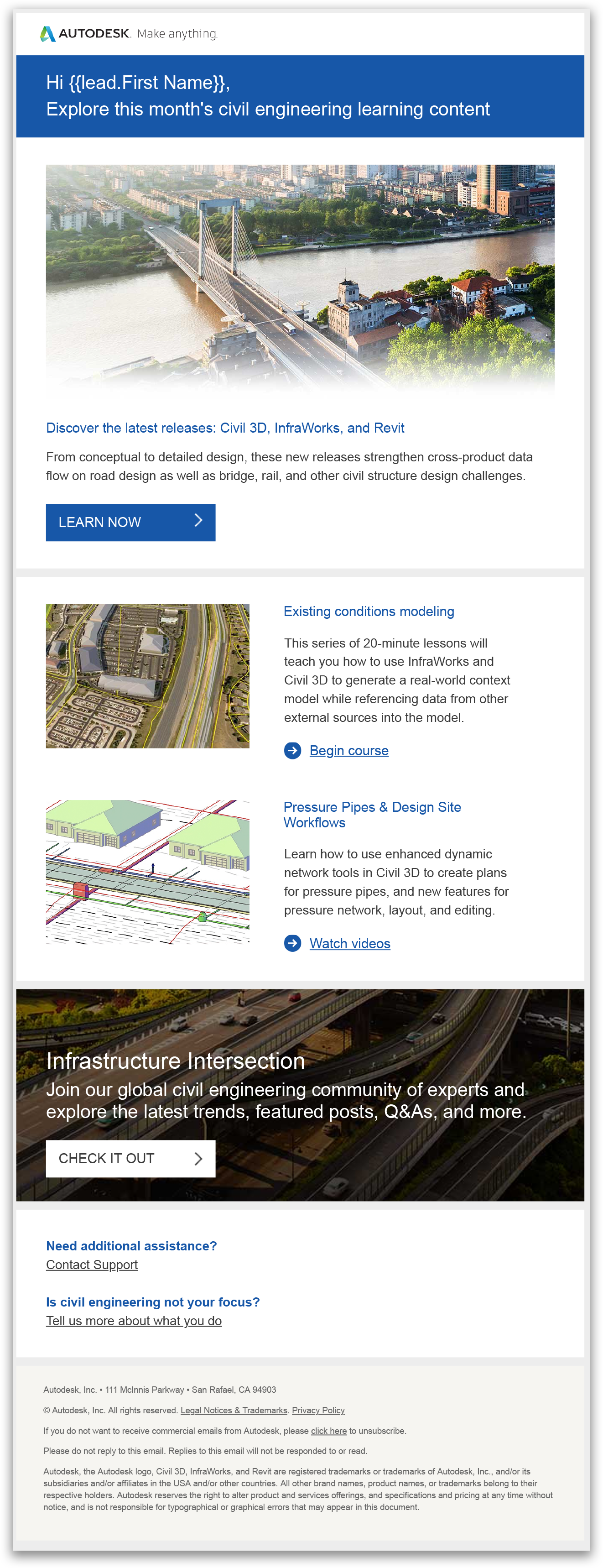Viewport: 603px width, 1568px height.
Task: Click the arrow icon beside Watch videos
Action: coord(293,943)
